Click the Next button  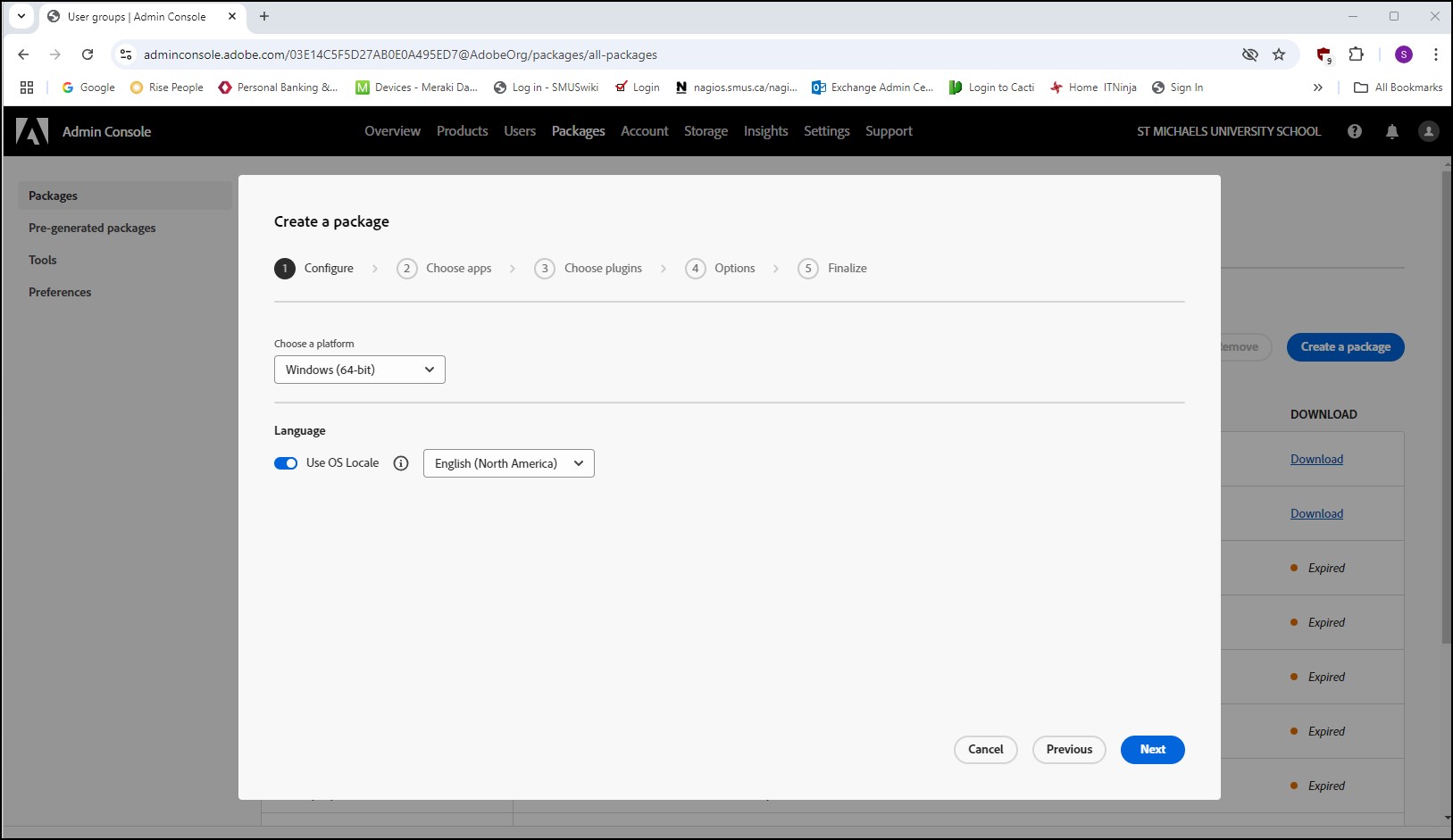1152,750
